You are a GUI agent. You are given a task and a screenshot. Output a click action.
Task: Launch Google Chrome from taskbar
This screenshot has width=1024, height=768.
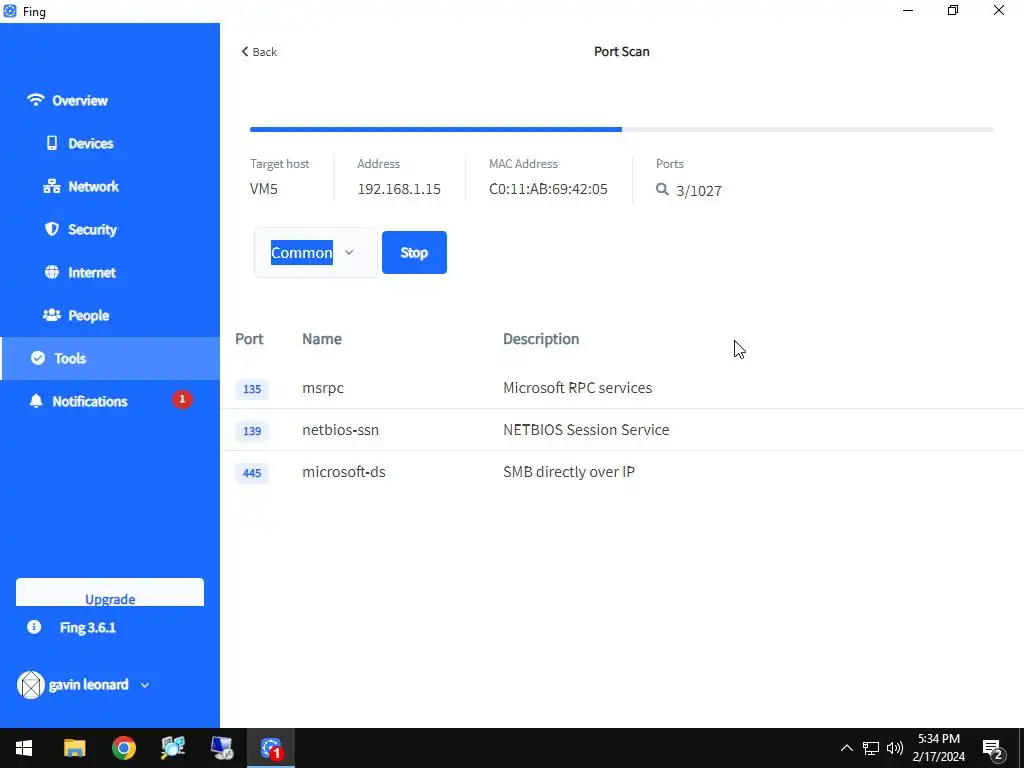click(x=123, y=748)
